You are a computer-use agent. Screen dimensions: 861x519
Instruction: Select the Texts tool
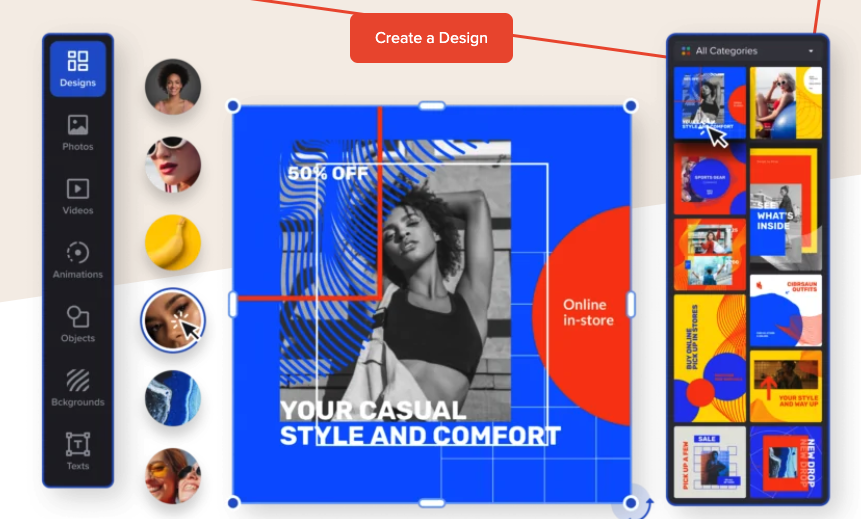pyautogui.click(x=77, y=451)
